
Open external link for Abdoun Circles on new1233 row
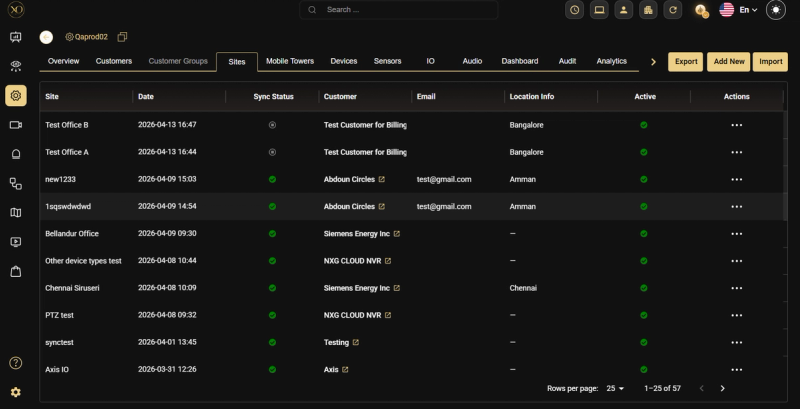click(x=382, y=180)
